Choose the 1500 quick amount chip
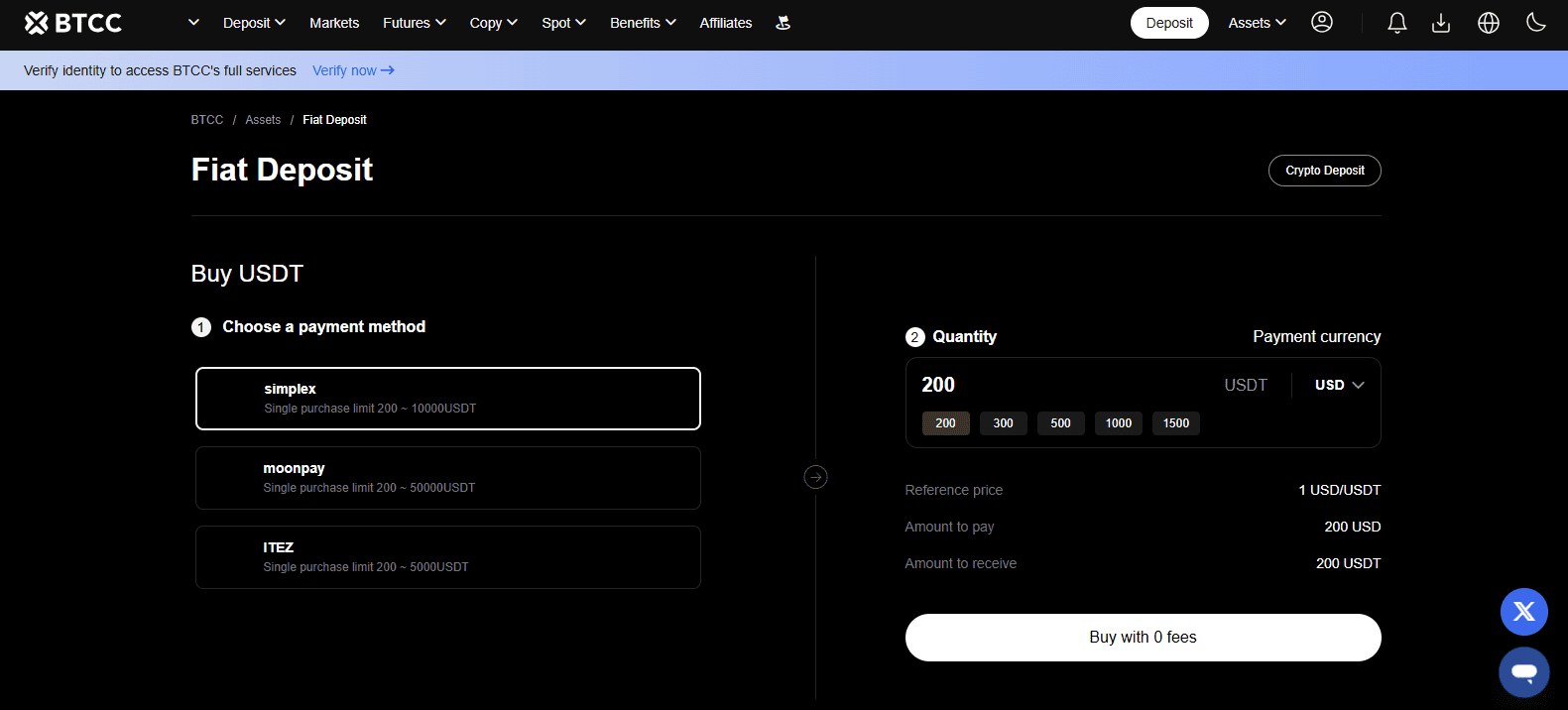Viewport: 1568px width, 710px height. point(1176,423)
